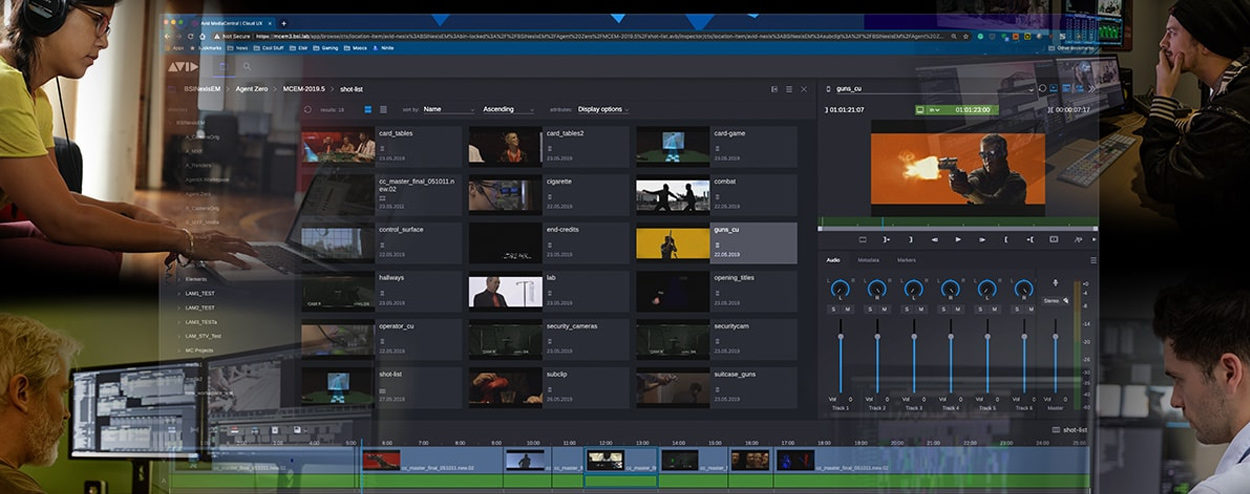This screenshot has width=1250, height=494.
Task: Open the sort by Name dropdown
Action: click(448, 109)
